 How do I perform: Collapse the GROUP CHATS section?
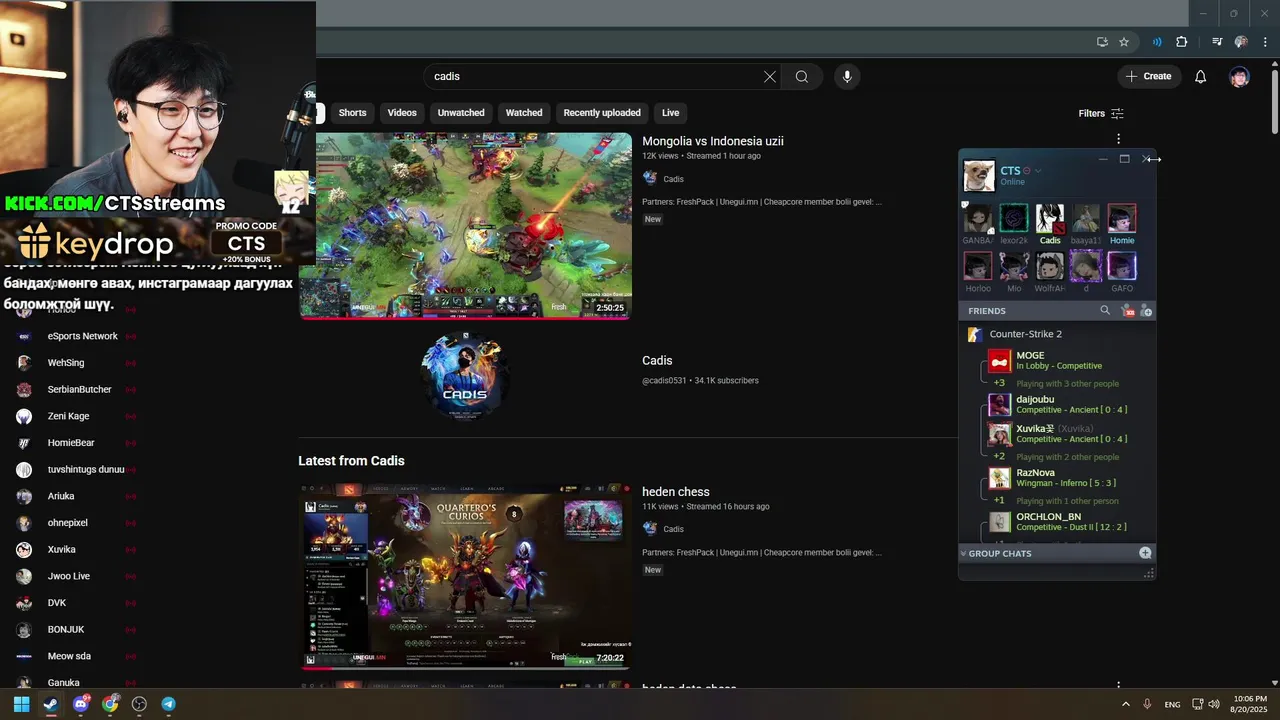tap(964, 553)
